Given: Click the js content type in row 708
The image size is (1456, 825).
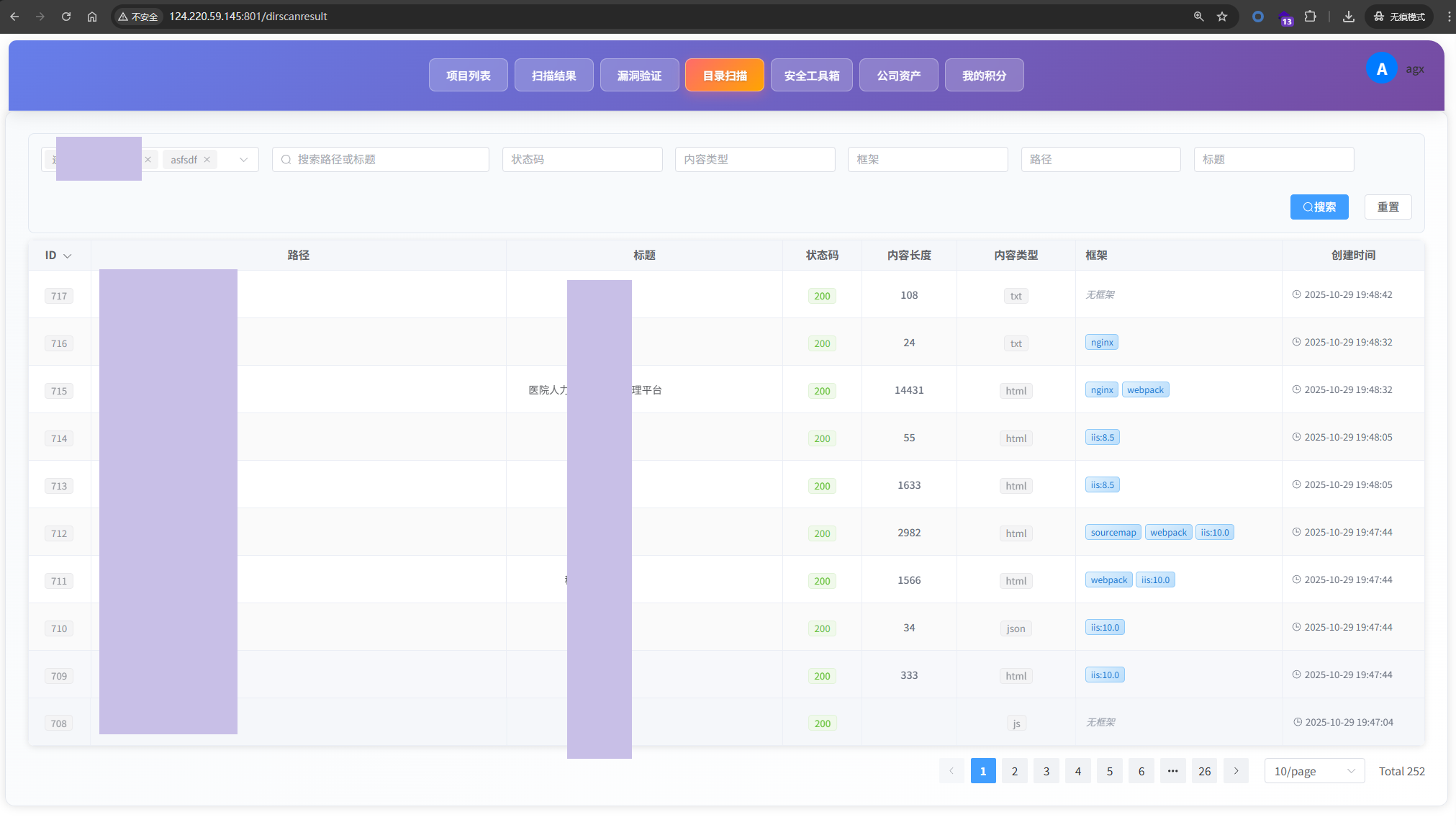Looking at the screenshot, I should pyautogui.click(x=1016, y=723).
